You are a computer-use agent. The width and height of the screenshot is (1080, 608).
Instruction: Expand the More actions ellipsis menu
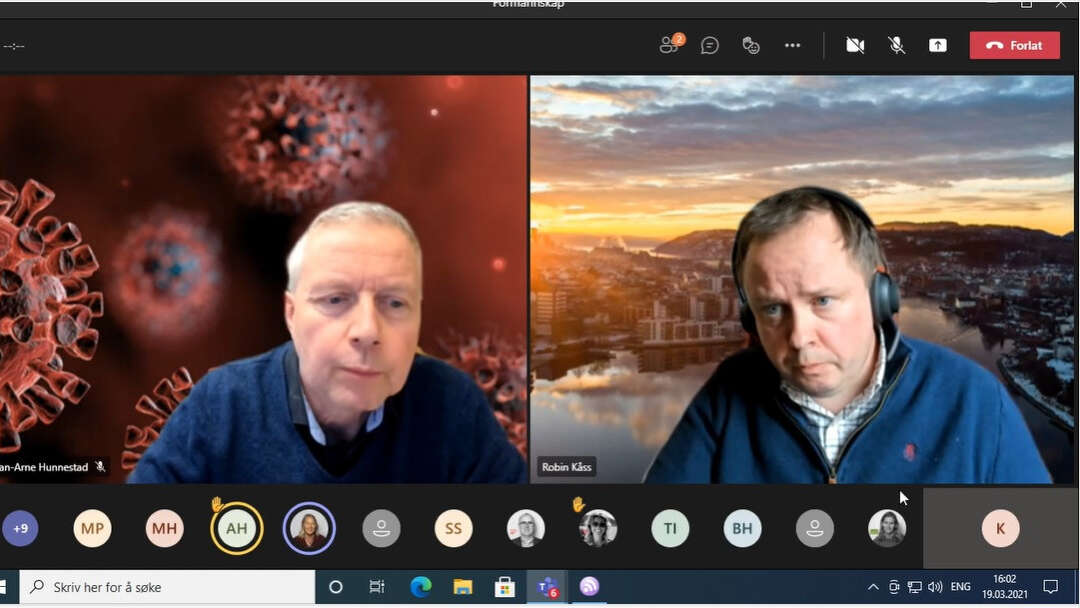792,45
